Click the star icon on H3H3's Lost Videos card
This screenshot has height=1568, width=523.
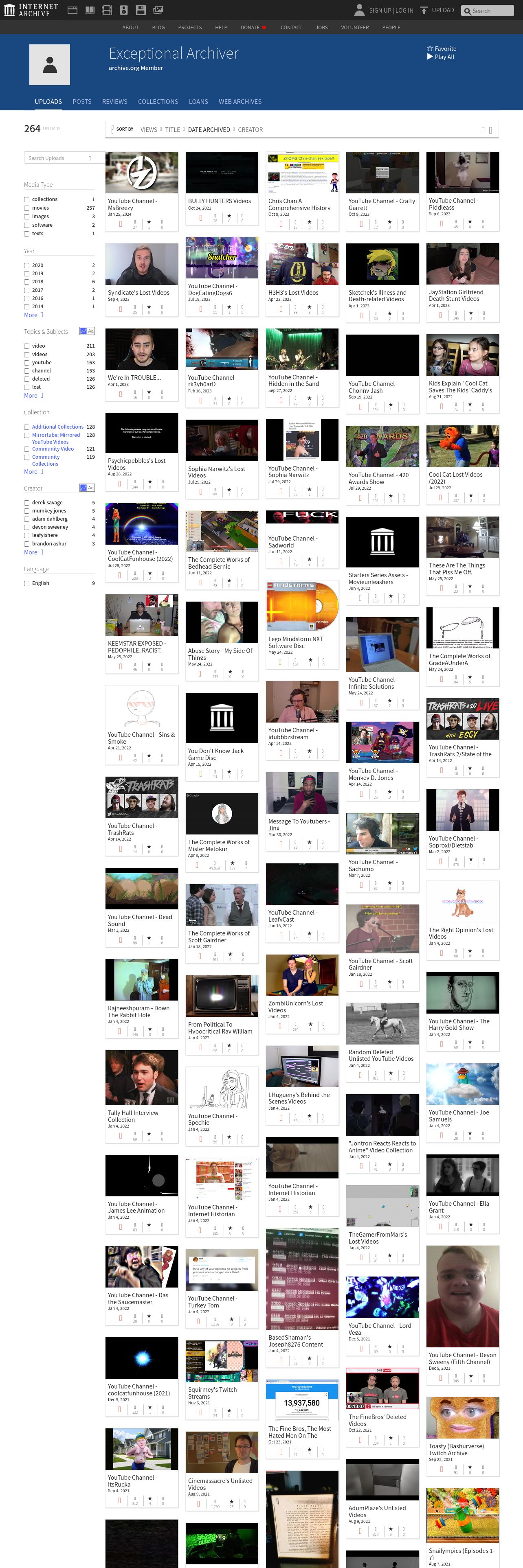[x=309, y=307]
